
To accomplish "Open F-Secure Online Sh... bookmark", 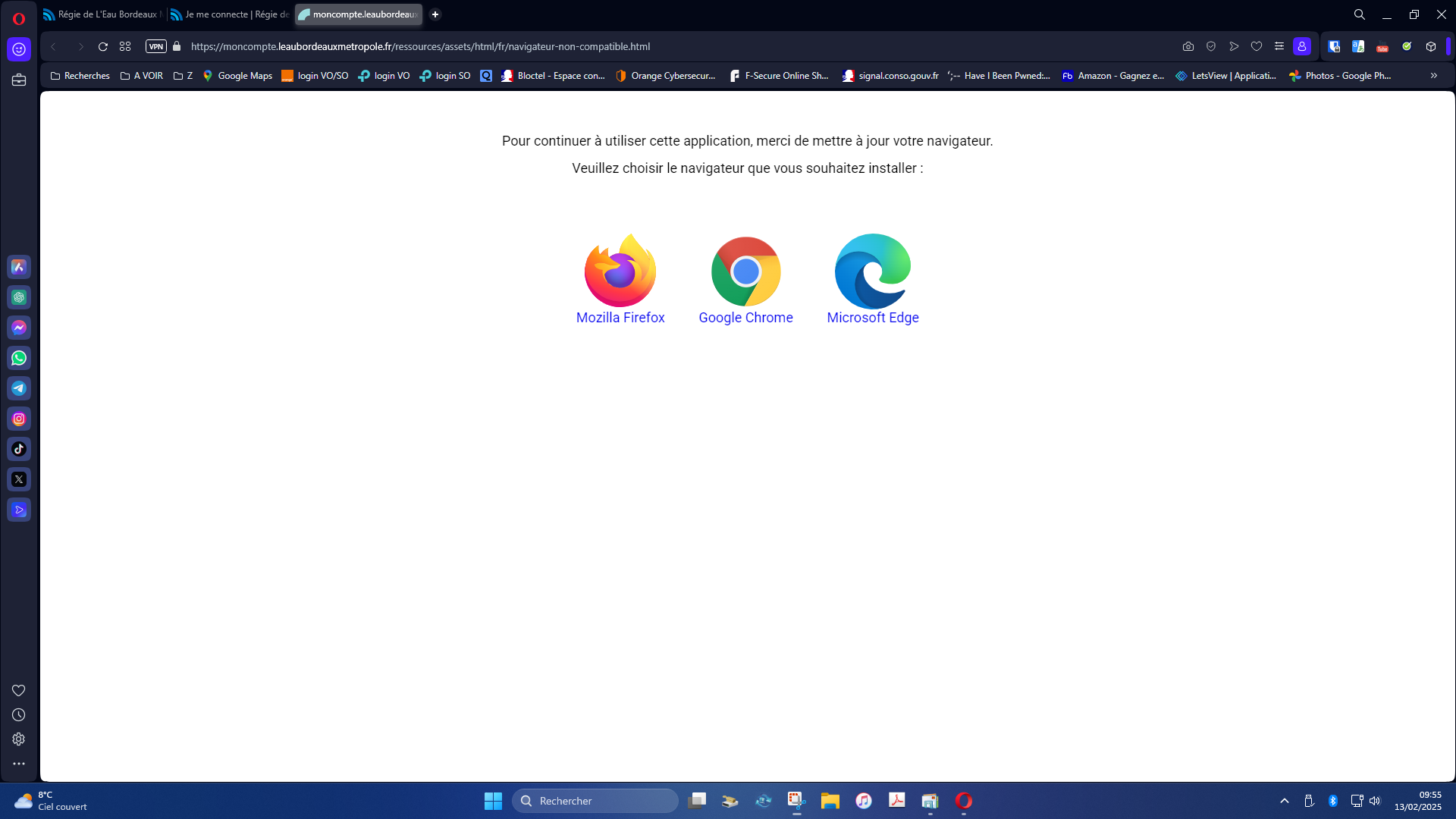I will click(x=779, y=76).
